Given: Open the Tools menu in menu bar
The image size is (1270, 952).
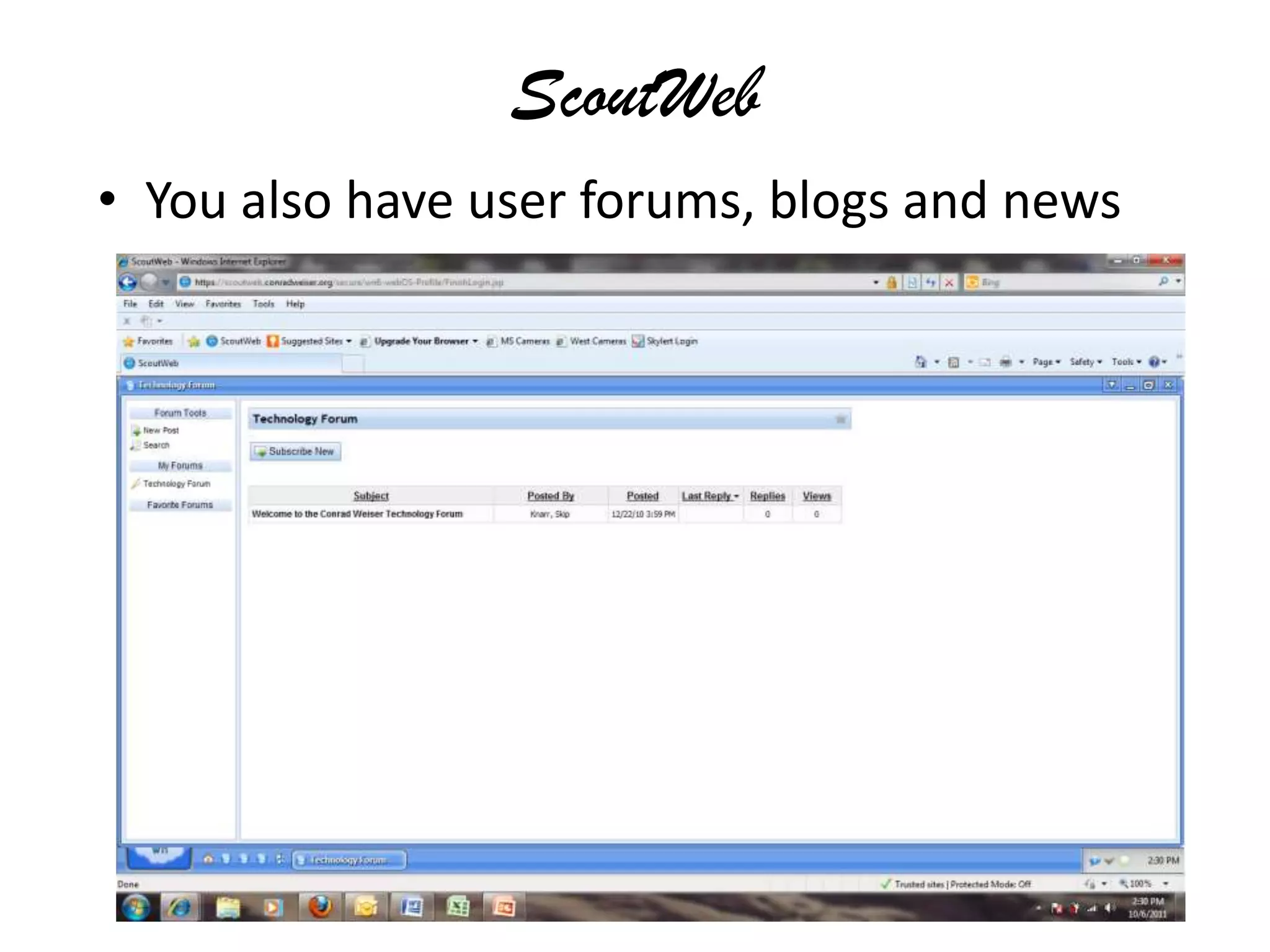Looking at the screenshot, I should (x=264, y=304).
